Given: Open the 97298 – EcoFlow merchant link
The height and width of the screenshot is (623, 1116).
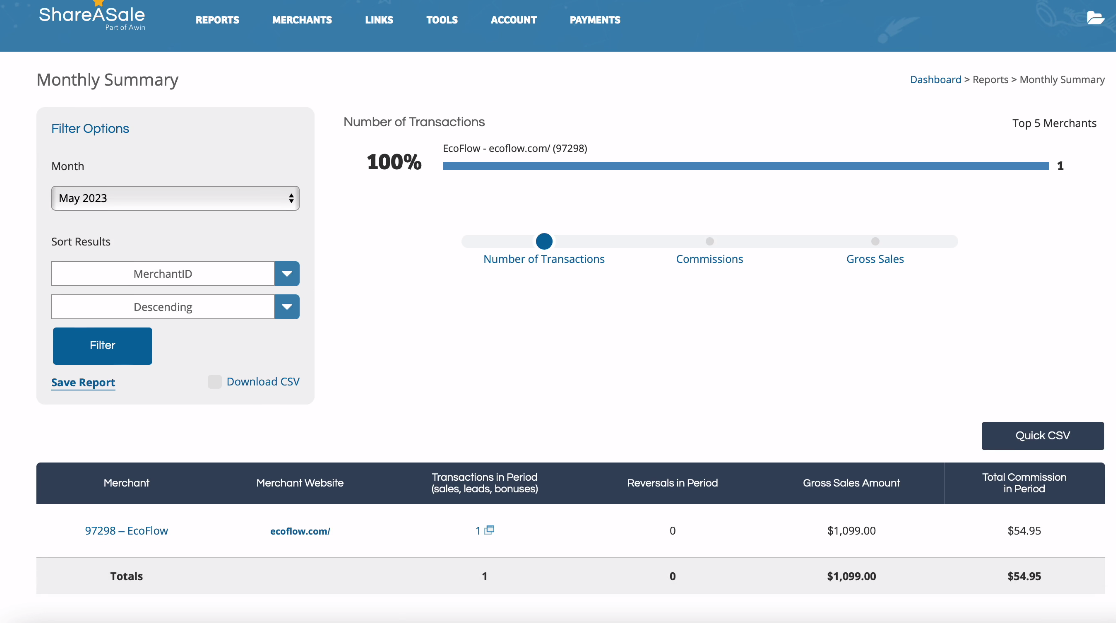Looking at the screenshot, I should click(x=126, y=530).
